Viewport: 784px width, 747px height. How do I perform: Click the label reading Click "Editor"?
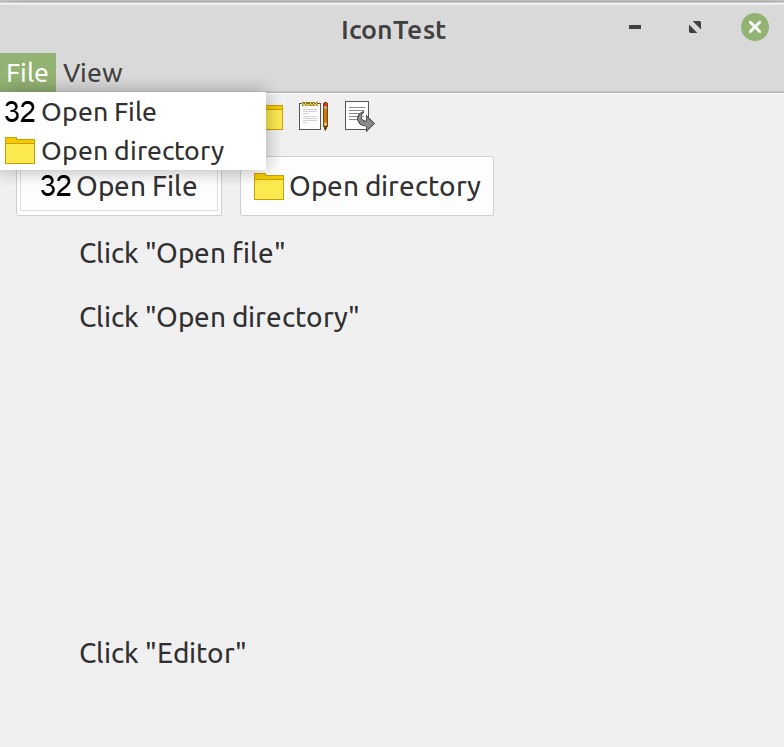[162, 653]
